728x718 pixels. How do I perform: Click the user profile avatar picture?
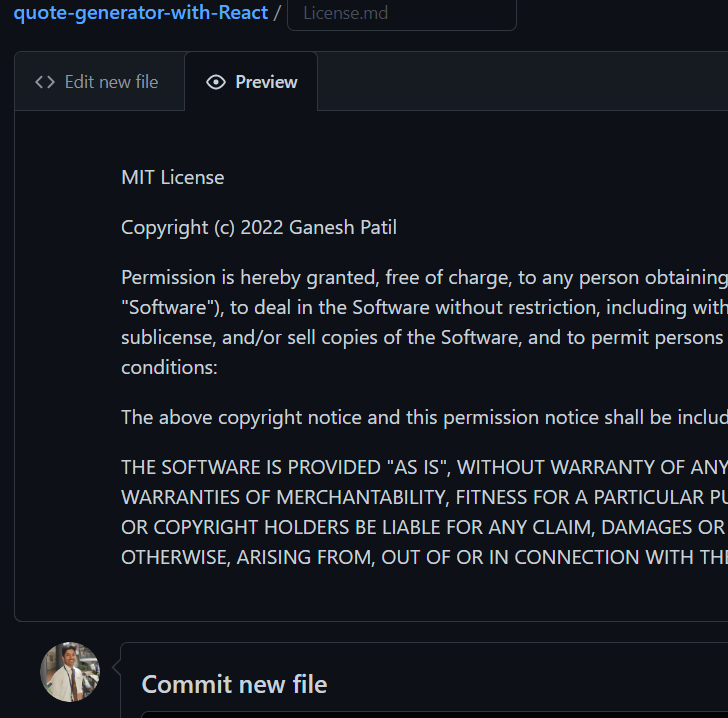point(70,671)
